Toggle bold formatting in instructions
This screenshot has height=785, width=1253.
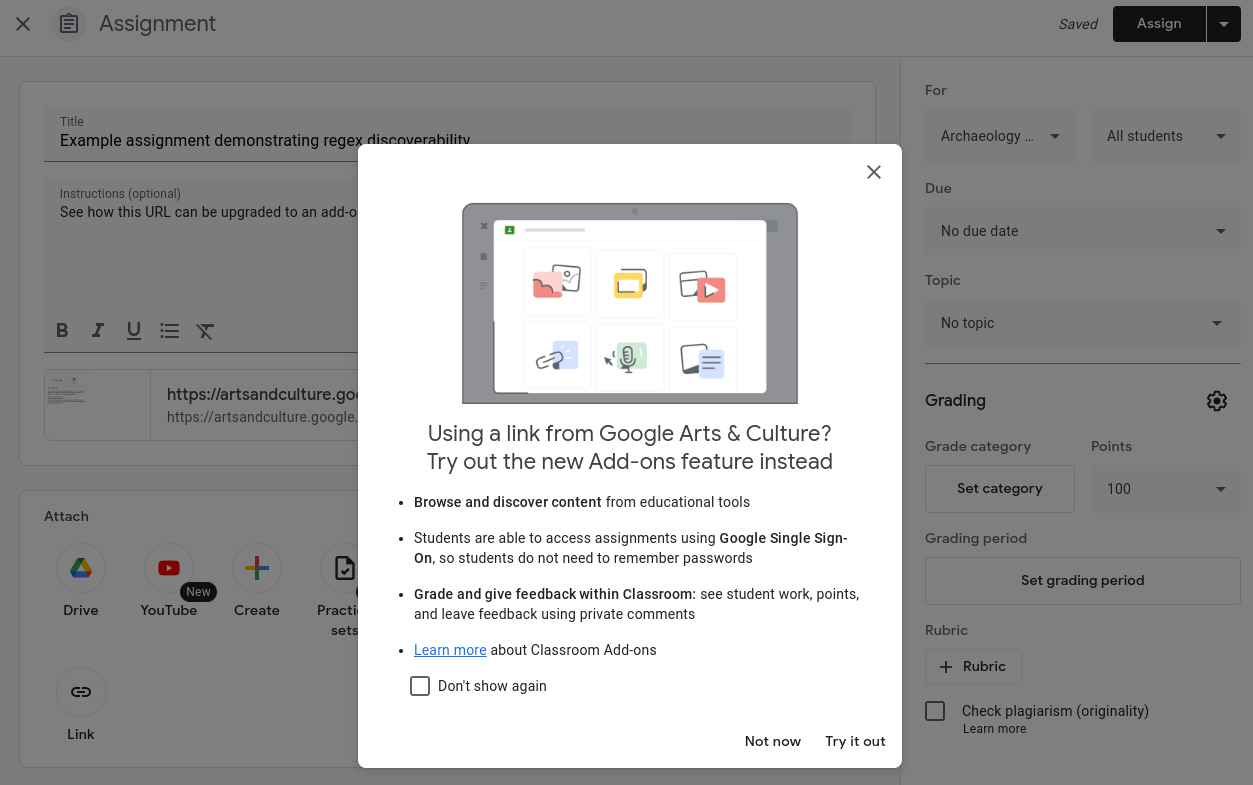(x=61, y=330)
